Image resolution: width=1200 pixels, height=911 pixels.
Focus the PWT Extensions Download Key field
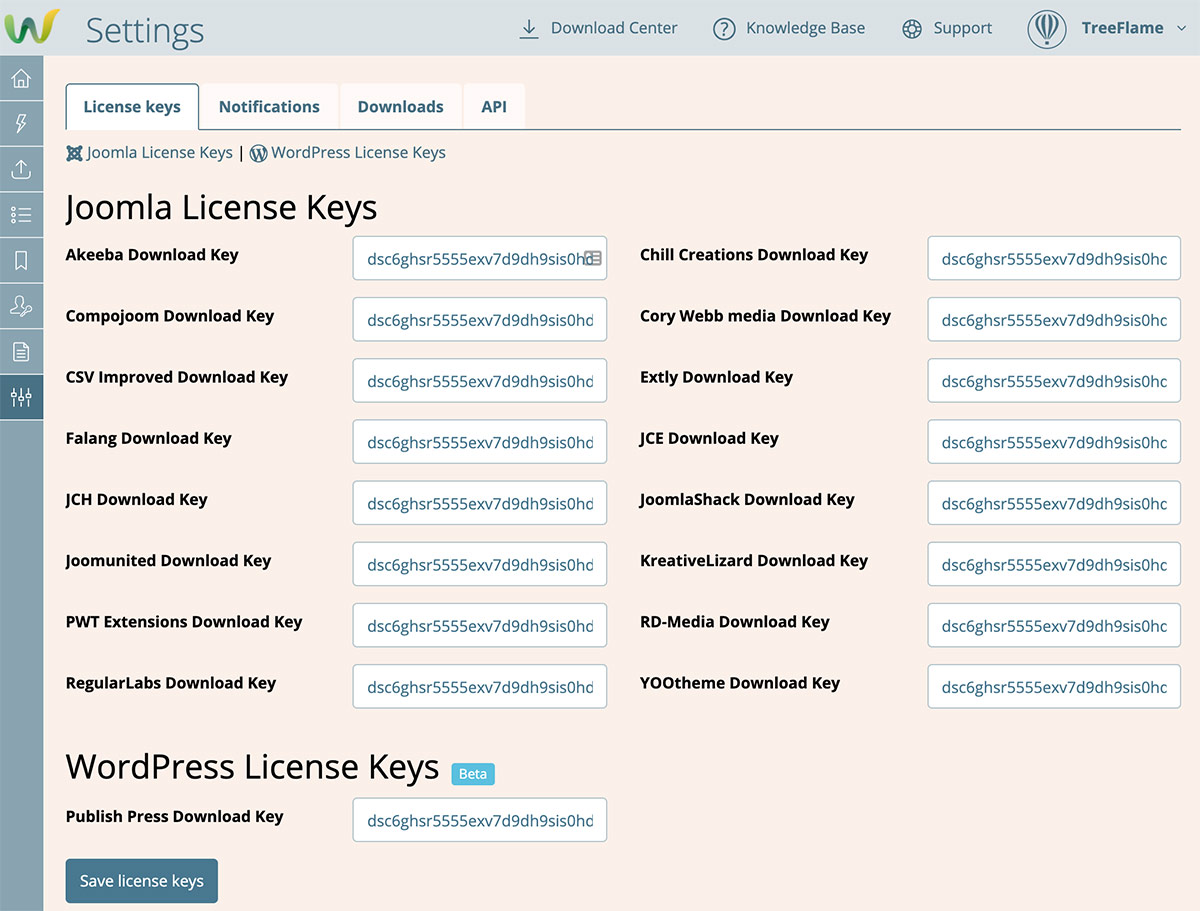[x=480, y=625]
